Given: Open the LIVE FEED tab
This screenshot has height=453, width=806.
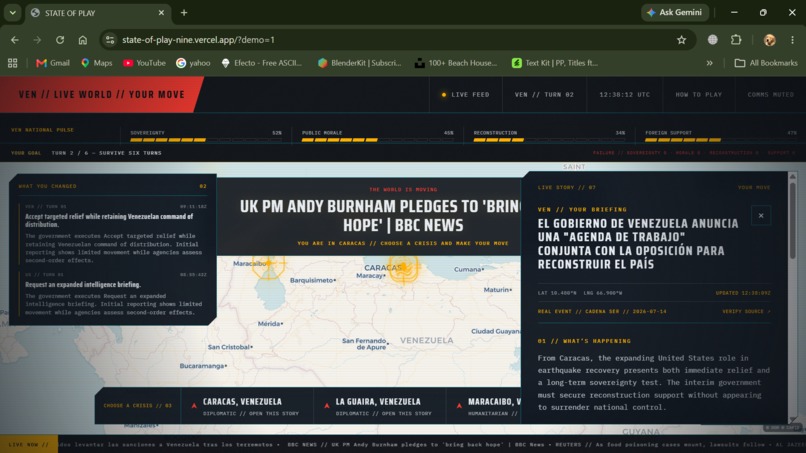Looking at the screenshot, I should tap(466, 95).
